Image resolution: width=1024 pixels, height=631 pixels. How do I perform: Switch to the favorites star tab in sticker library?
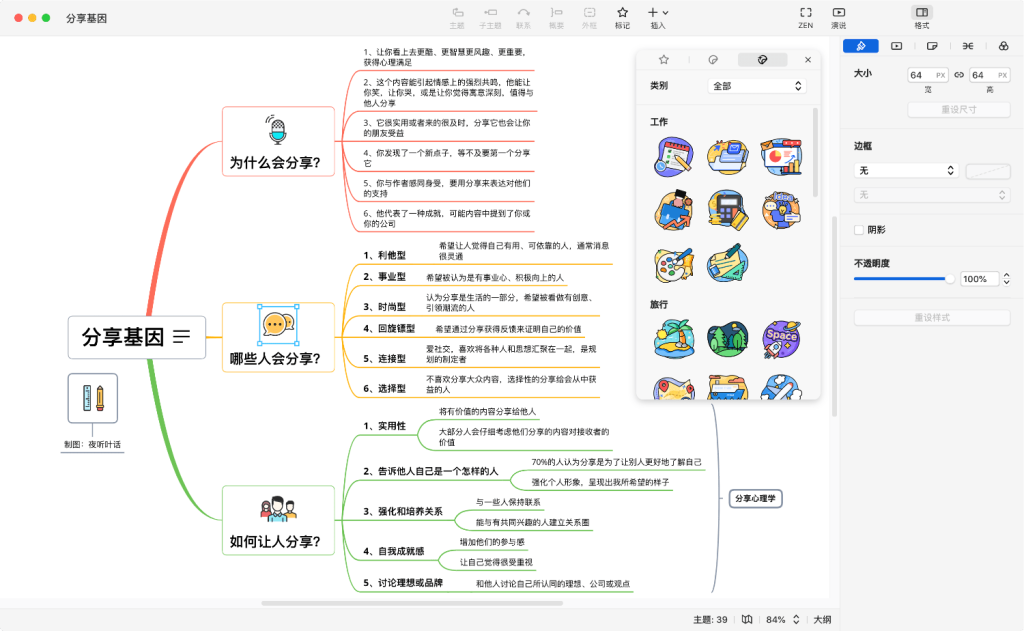pos(663,59)
